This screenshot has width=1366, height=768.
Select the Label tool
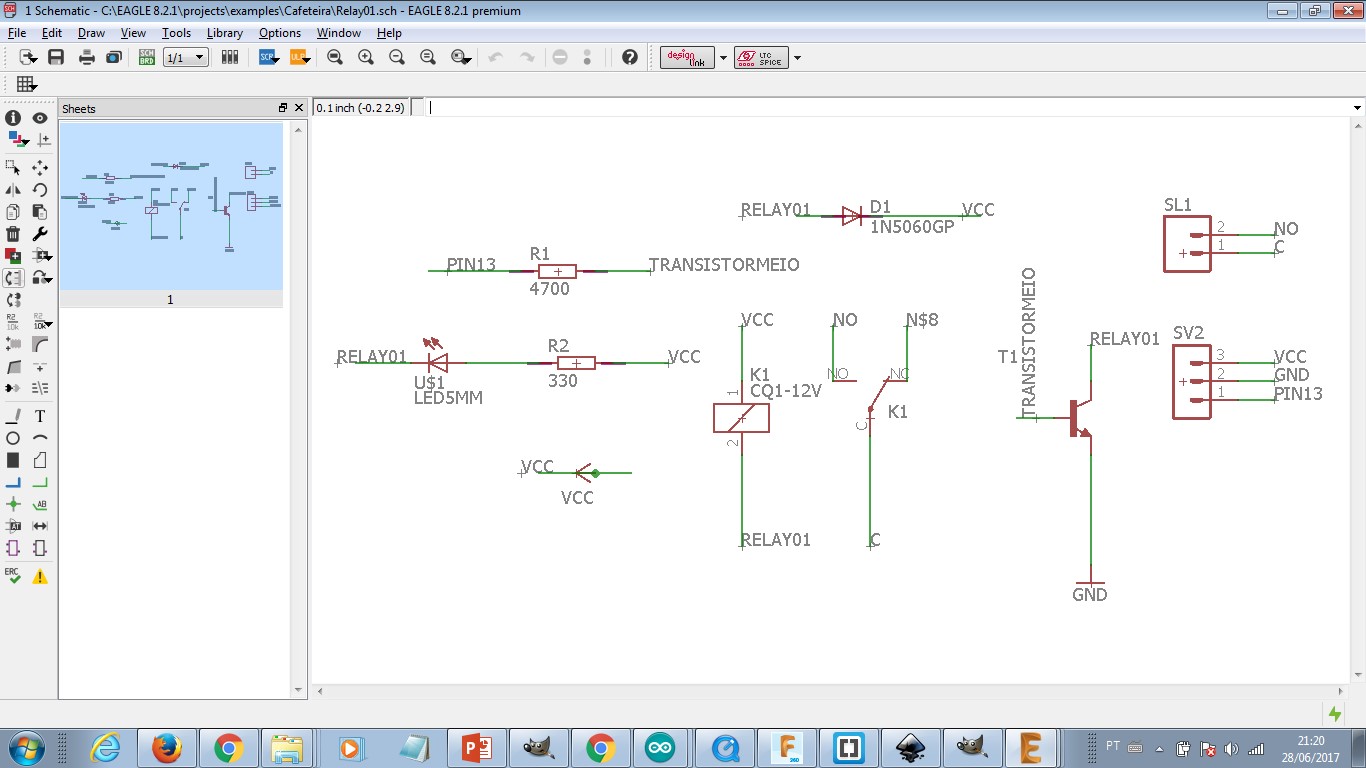coord(40,504)
